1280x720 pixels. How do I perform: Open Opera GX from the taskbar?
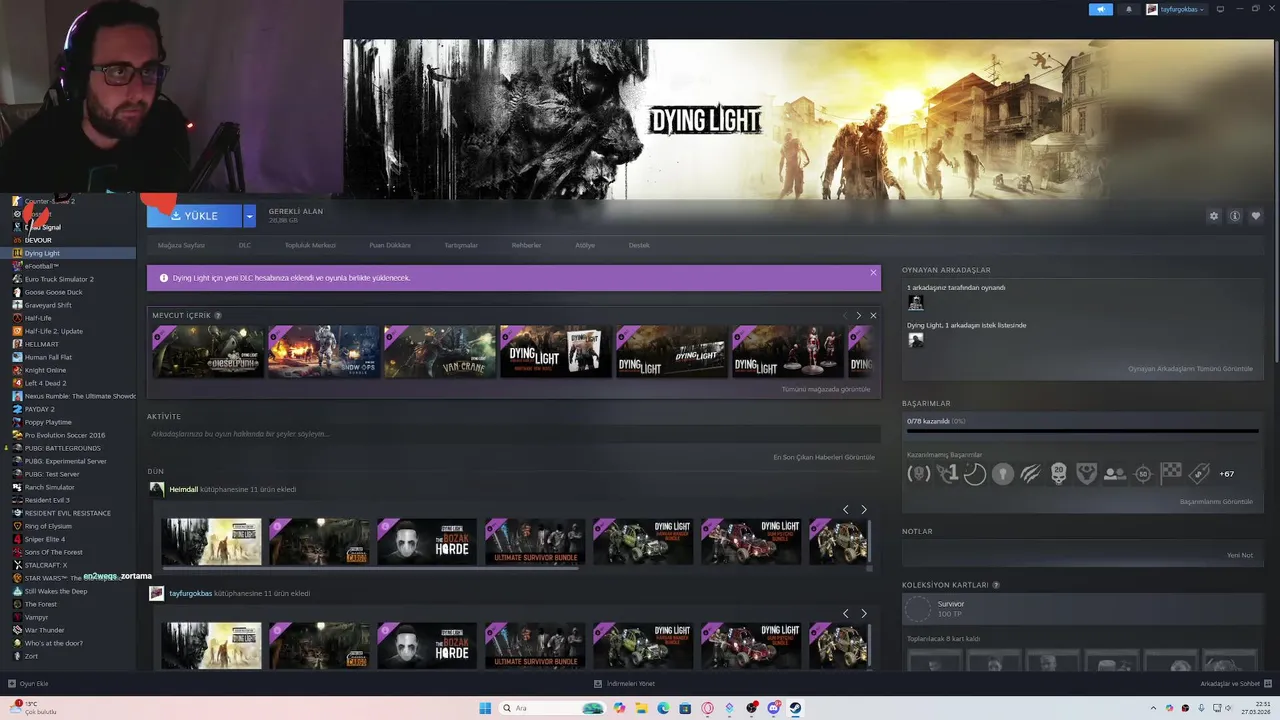[707, 708]
